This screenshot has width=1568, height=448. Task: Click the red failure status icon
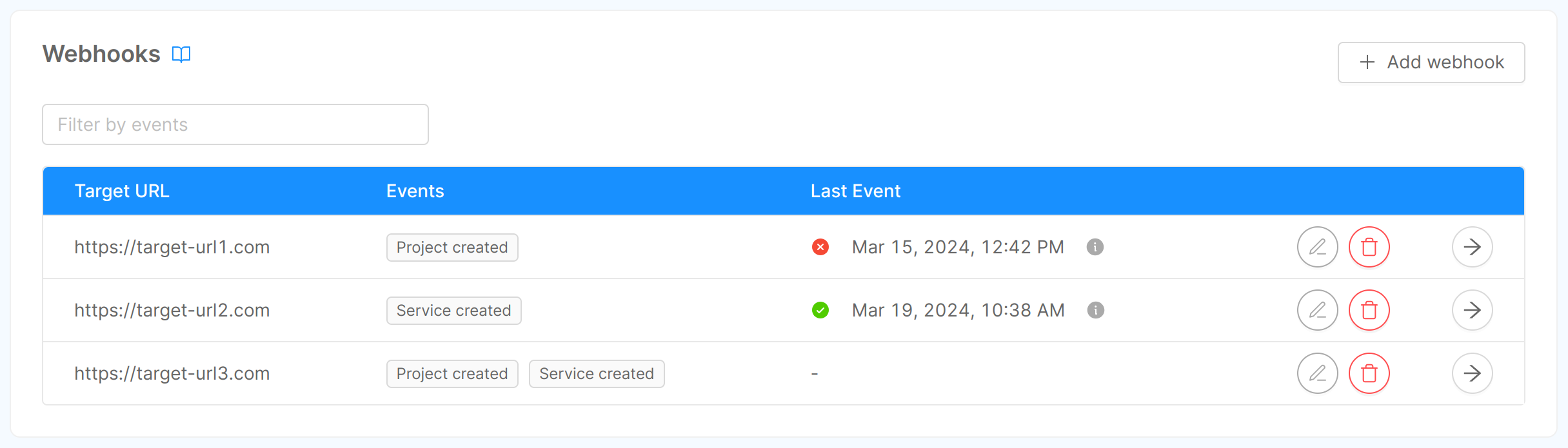(x=820, y=247)
